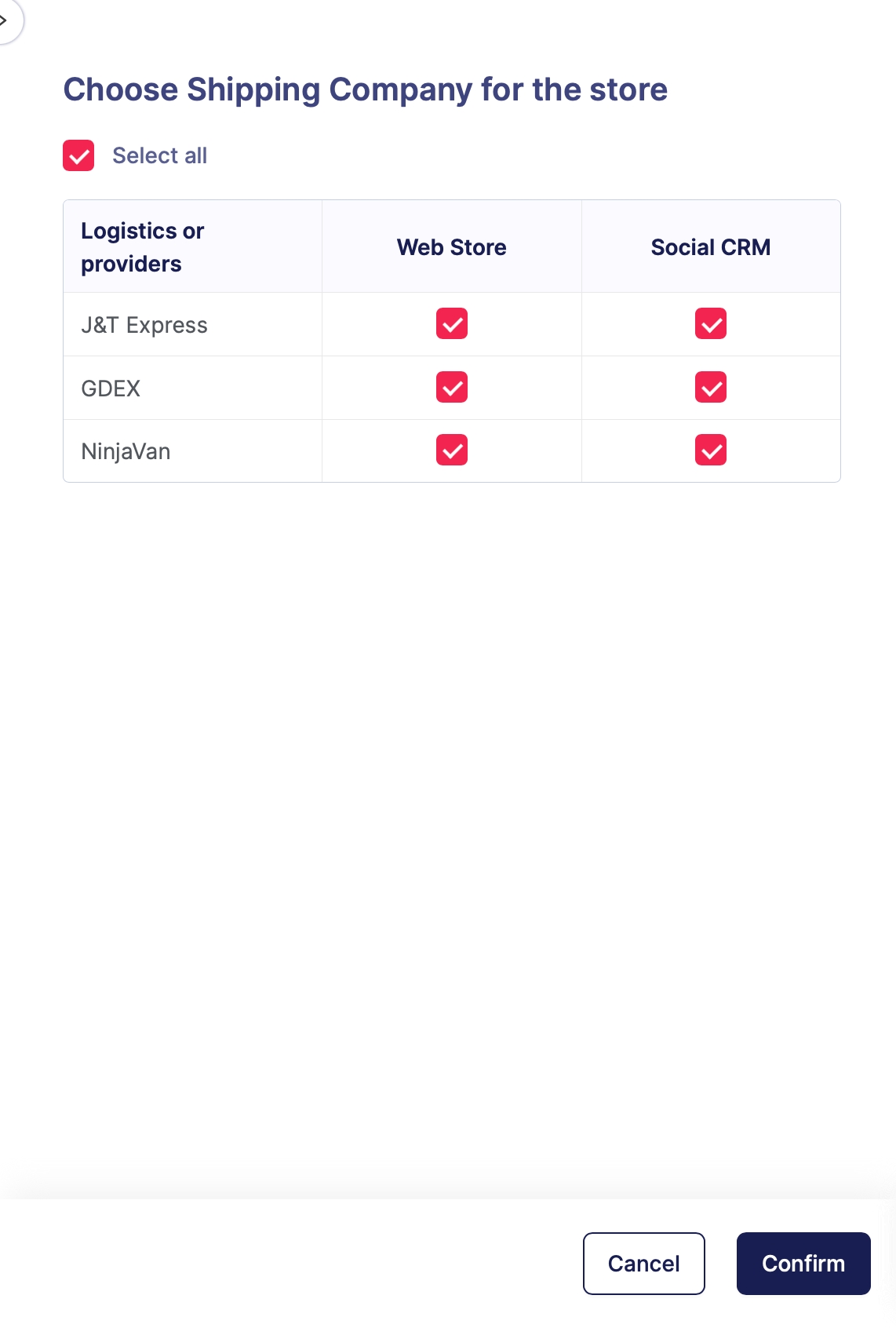Viewport: 896px width, 1328px height.
Task: Select the NinjaVan row label
Action: point(126,451)
